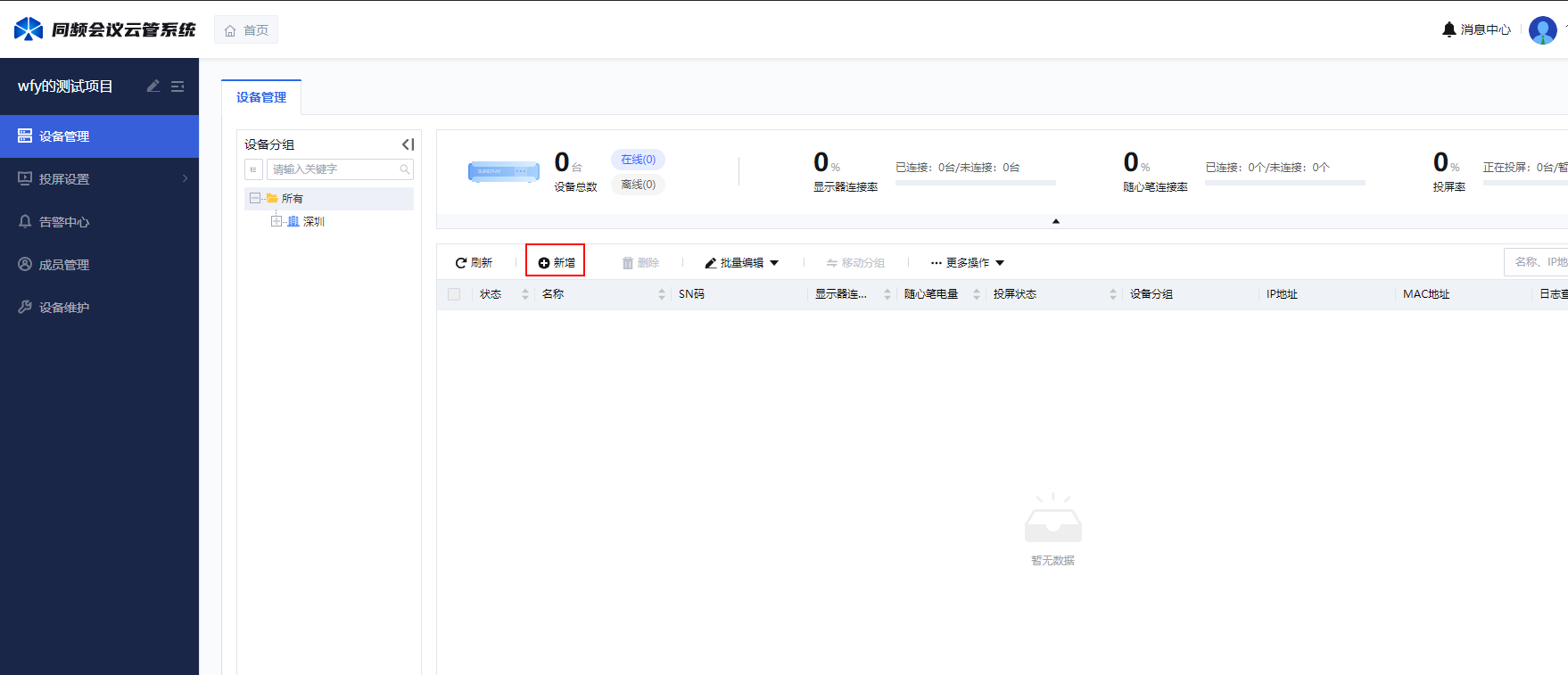This screenshot has width=1568, height=675.
Task: Toggle the 在线(0) online filter pill
Action: click(638, 160)
